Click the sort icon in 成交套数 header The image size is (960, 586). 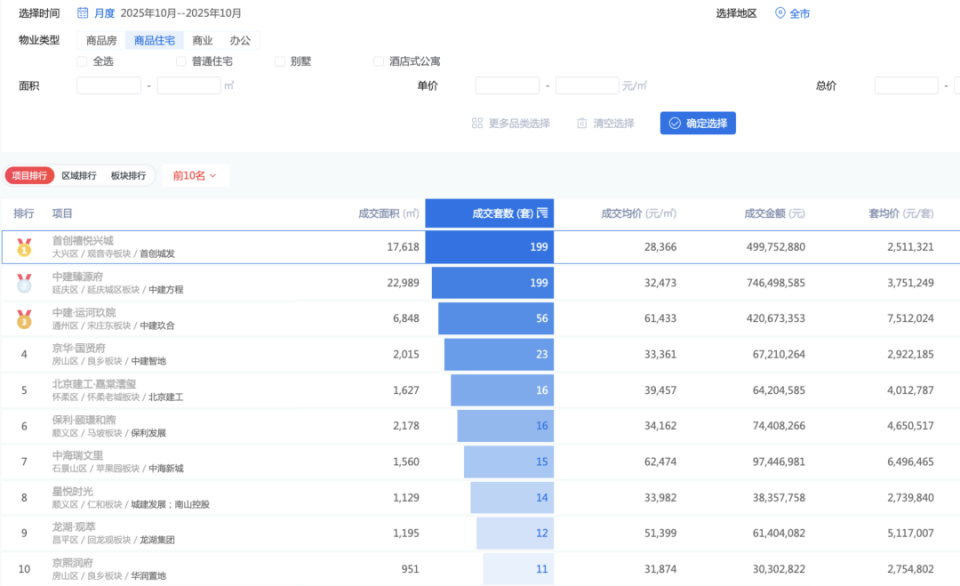pyautogui.click(x=542, y=213)
